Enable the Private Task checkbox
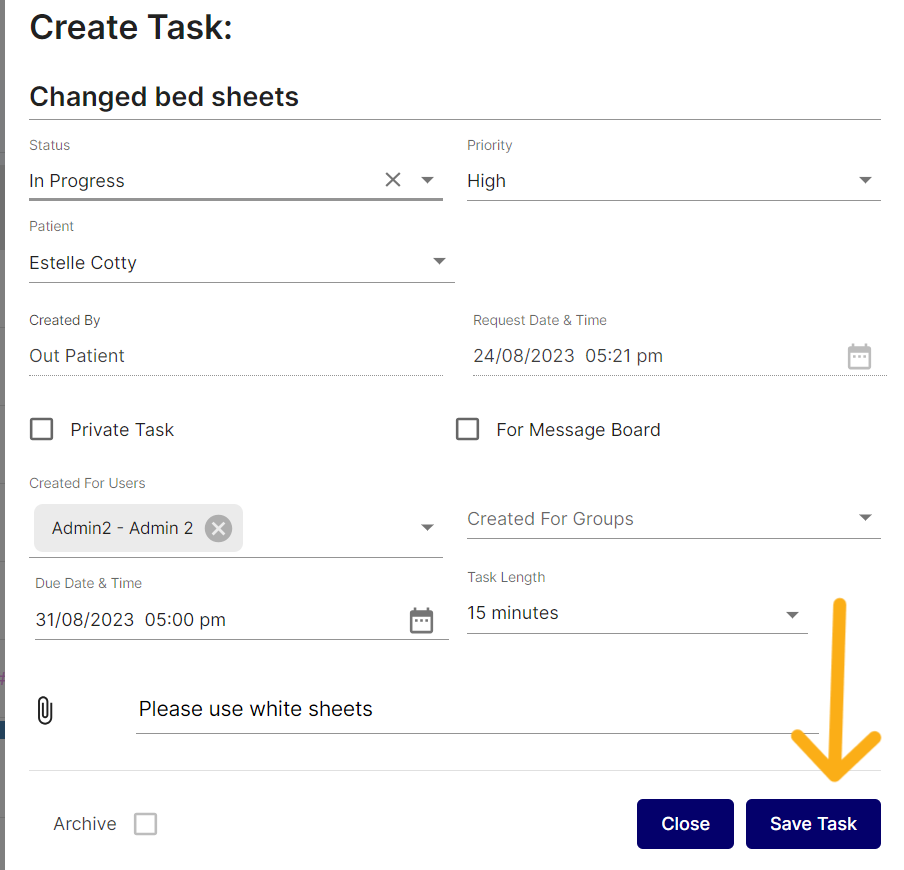This screenshot has height=870, width=904. 42,430
